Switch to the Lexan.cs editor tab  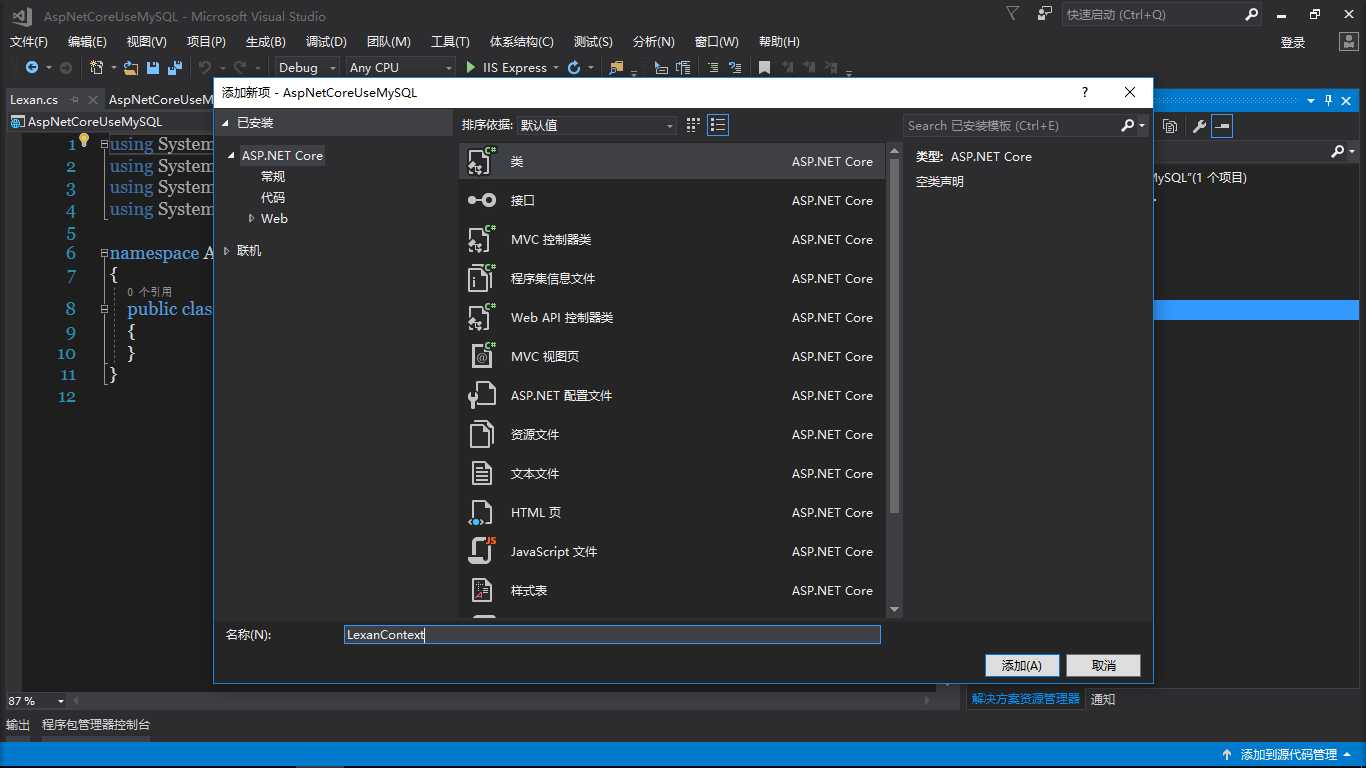point(34,99)
